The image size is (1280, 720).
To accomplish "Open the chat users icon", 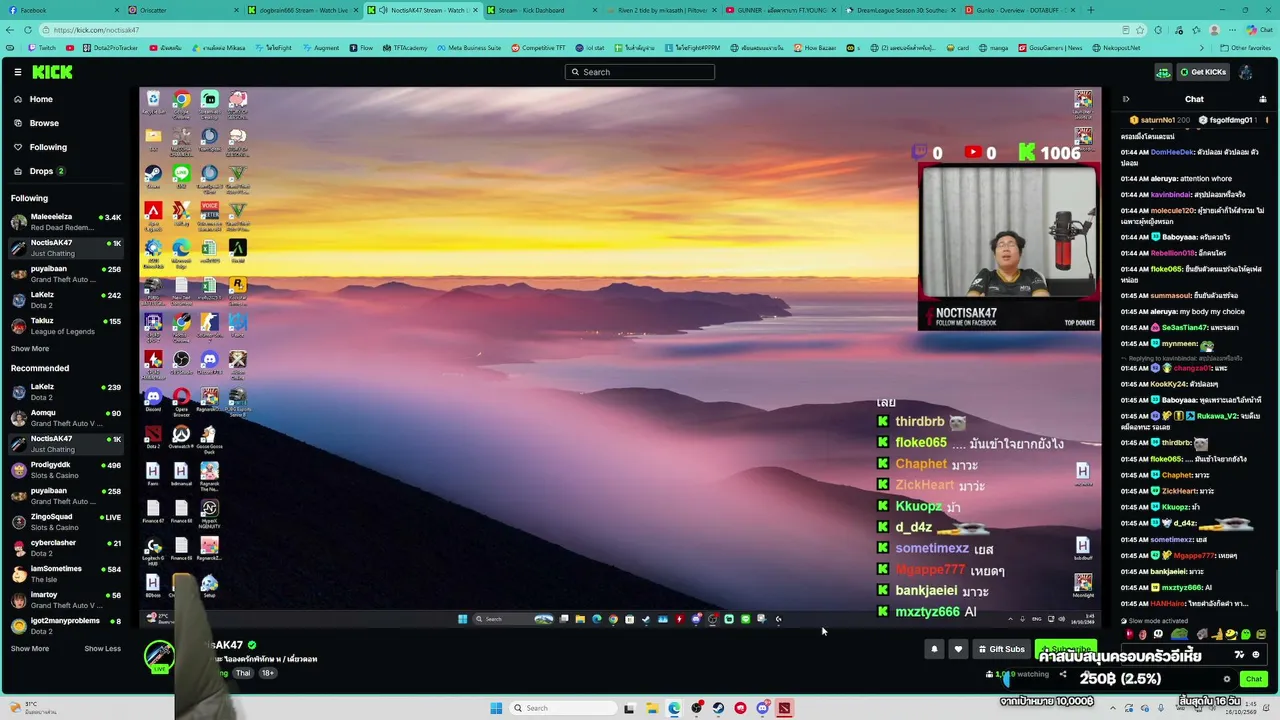I will pyautogui.click(x=1263, y=99).
